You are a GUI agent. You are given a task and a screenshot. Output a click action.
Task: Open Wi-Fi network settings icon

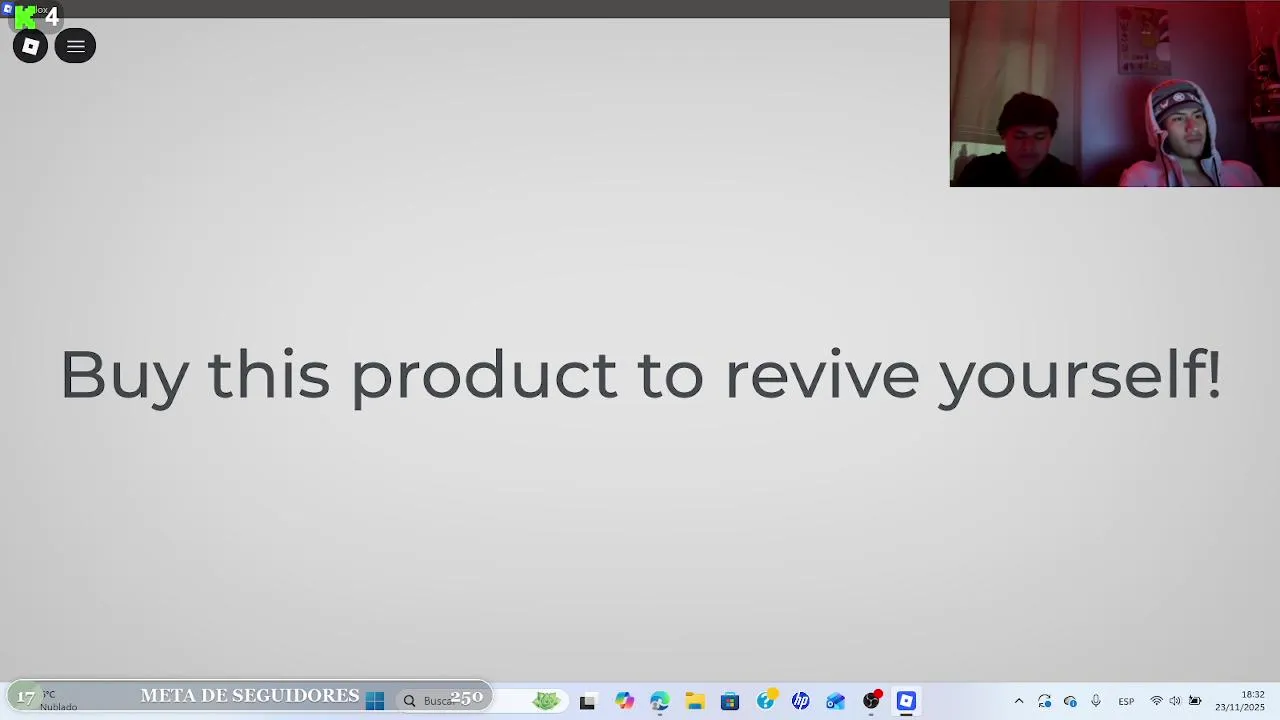click(x=1157, y=701)
